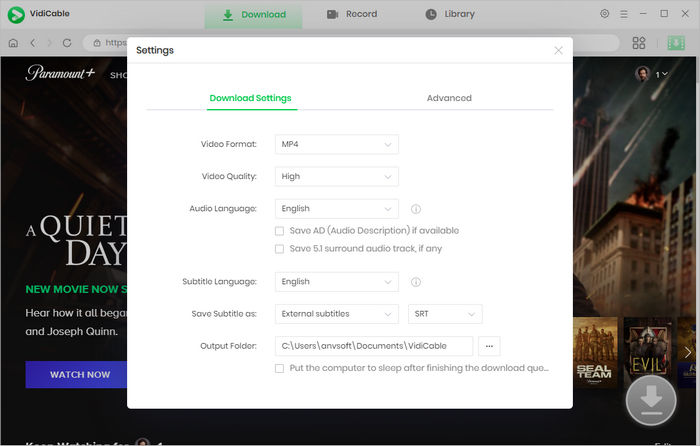
Task: Open the settings gear in title bar
Action: click(604, 14)
